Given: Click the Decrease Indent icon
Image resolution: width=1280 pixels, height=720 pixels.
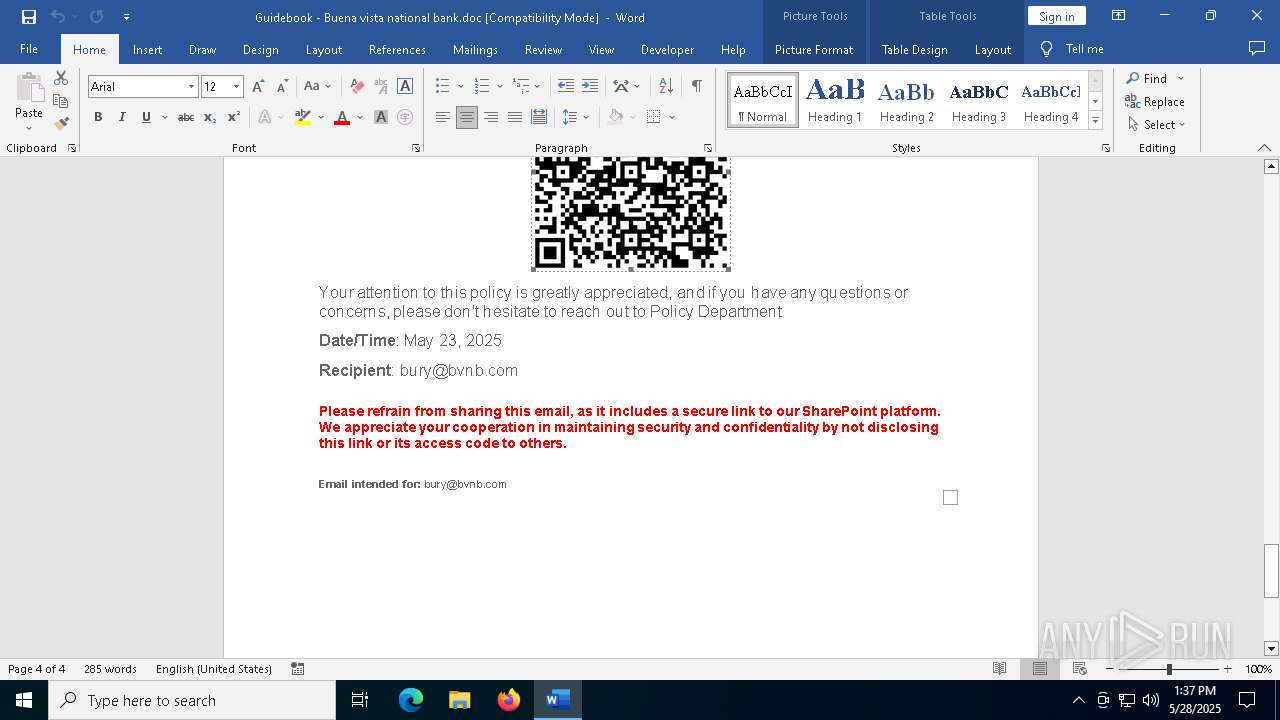Looking at the screenshot, I should 566,87.
